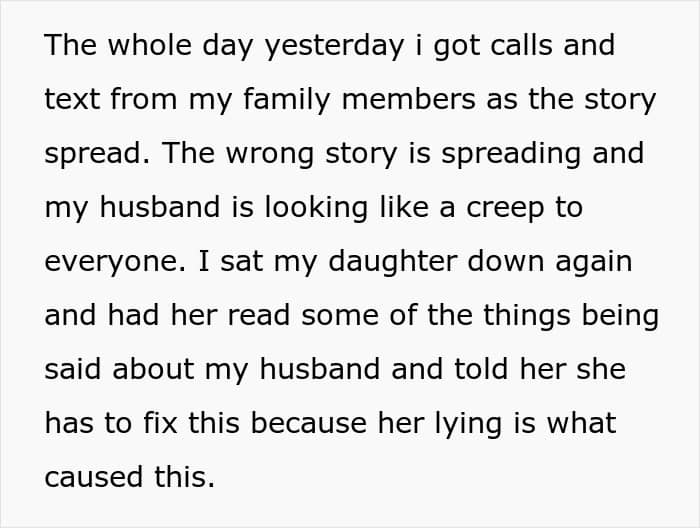Click the word "wrong"
The height and width of the screenshot is (528, 700).
(x=270, y=154)
